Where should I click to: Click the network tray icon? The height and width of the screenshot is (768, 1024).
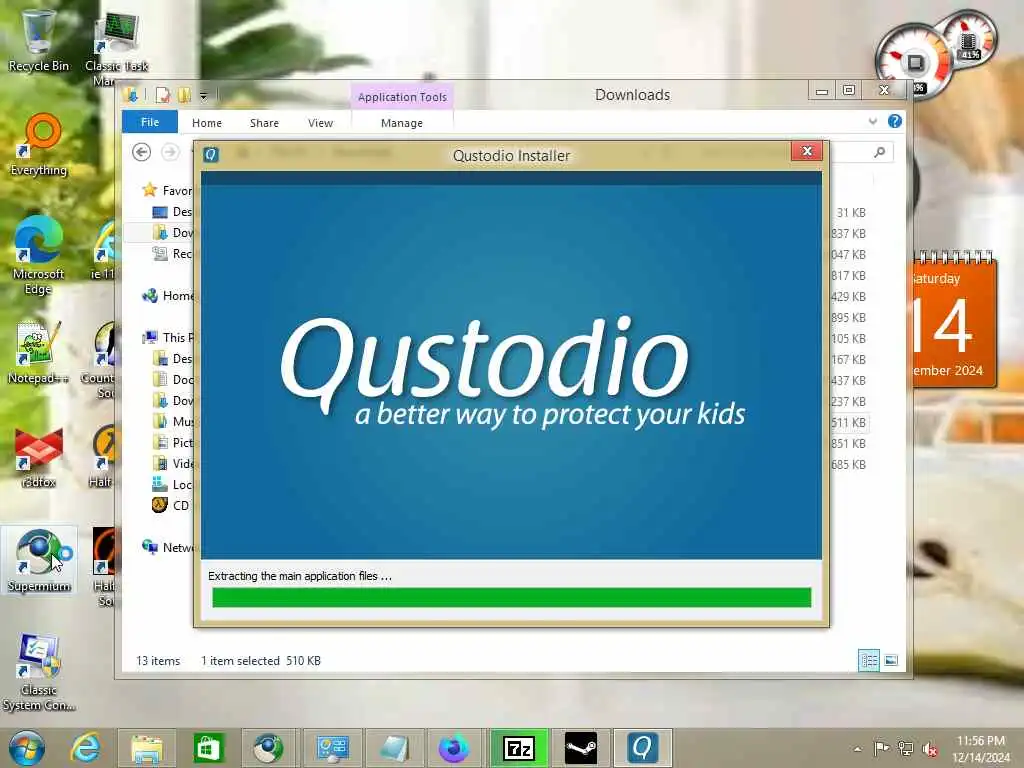pos(905,748)
